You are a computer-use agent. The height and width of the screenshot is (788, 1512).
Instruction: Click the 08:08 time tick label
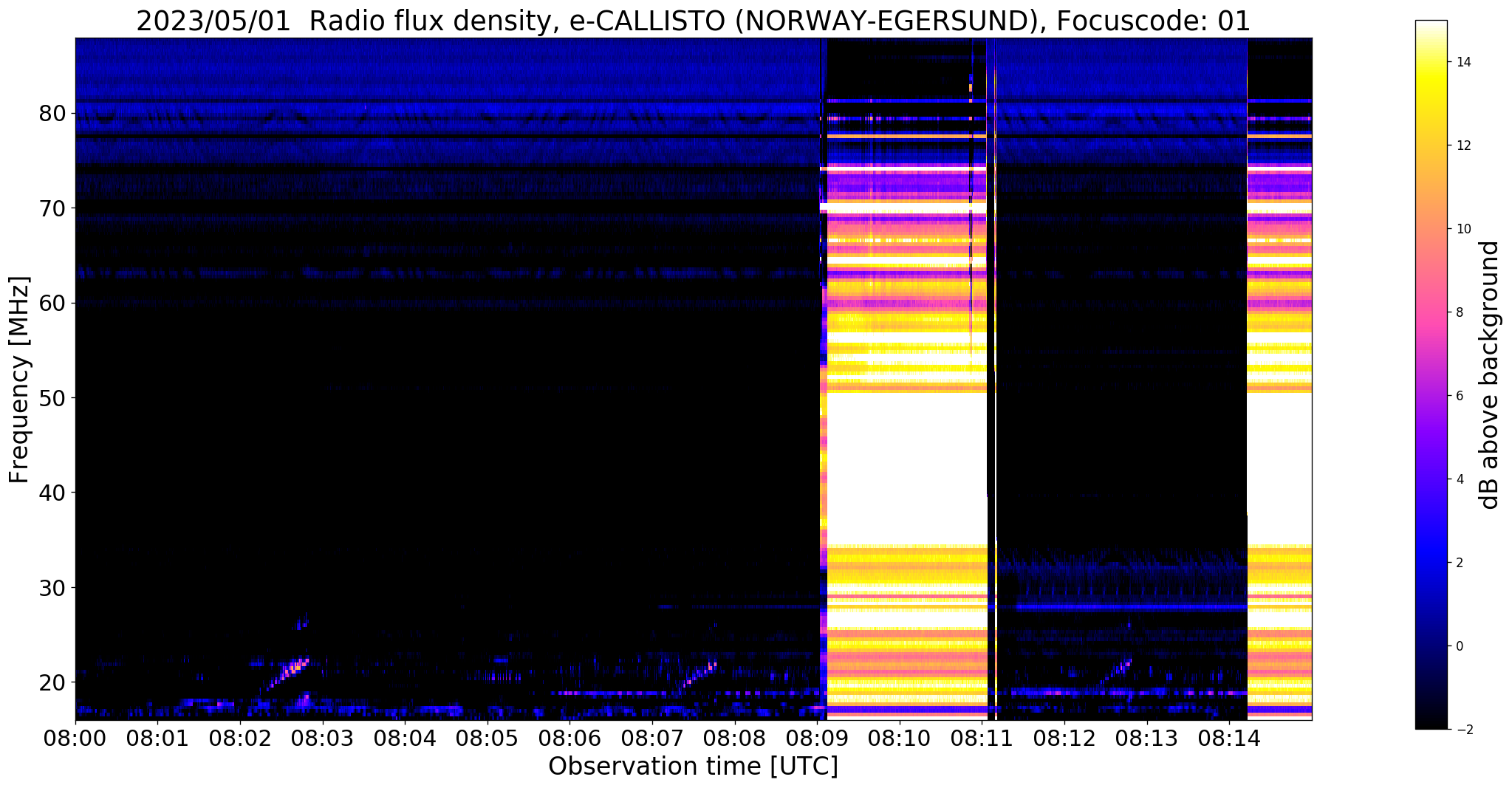tap(735, 739)
